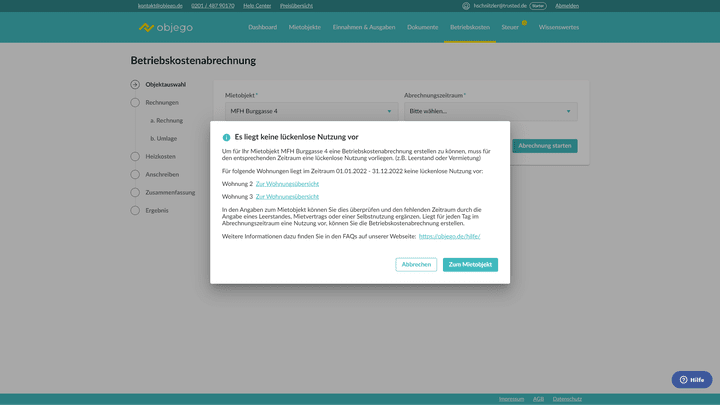Select the Betriebskosten tab

tap(470, 27)
